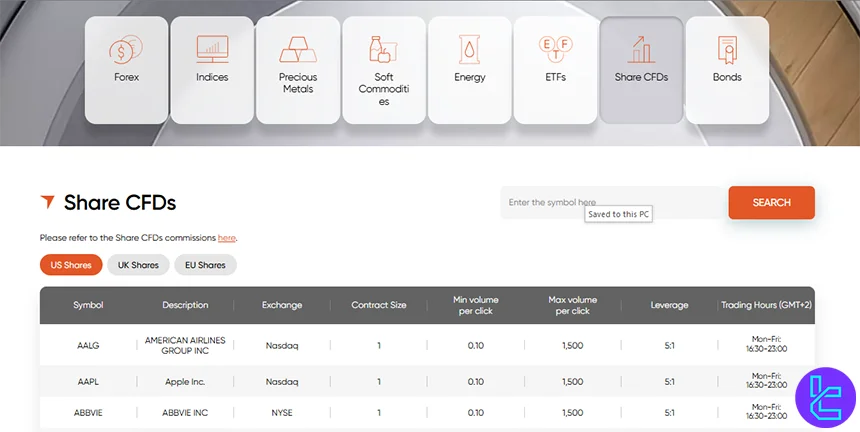
Task: Click trading hours in the AALG row
Action: coord(766,344)
